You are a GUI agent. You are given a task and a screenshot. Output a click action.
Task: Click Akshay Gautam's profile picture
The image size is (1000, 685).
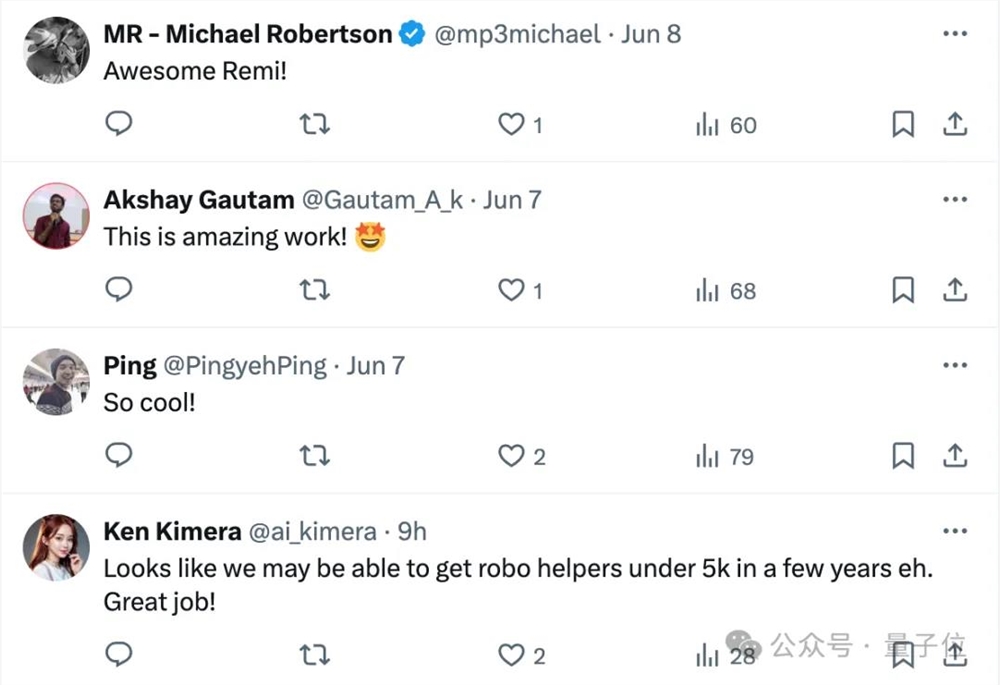56,215
